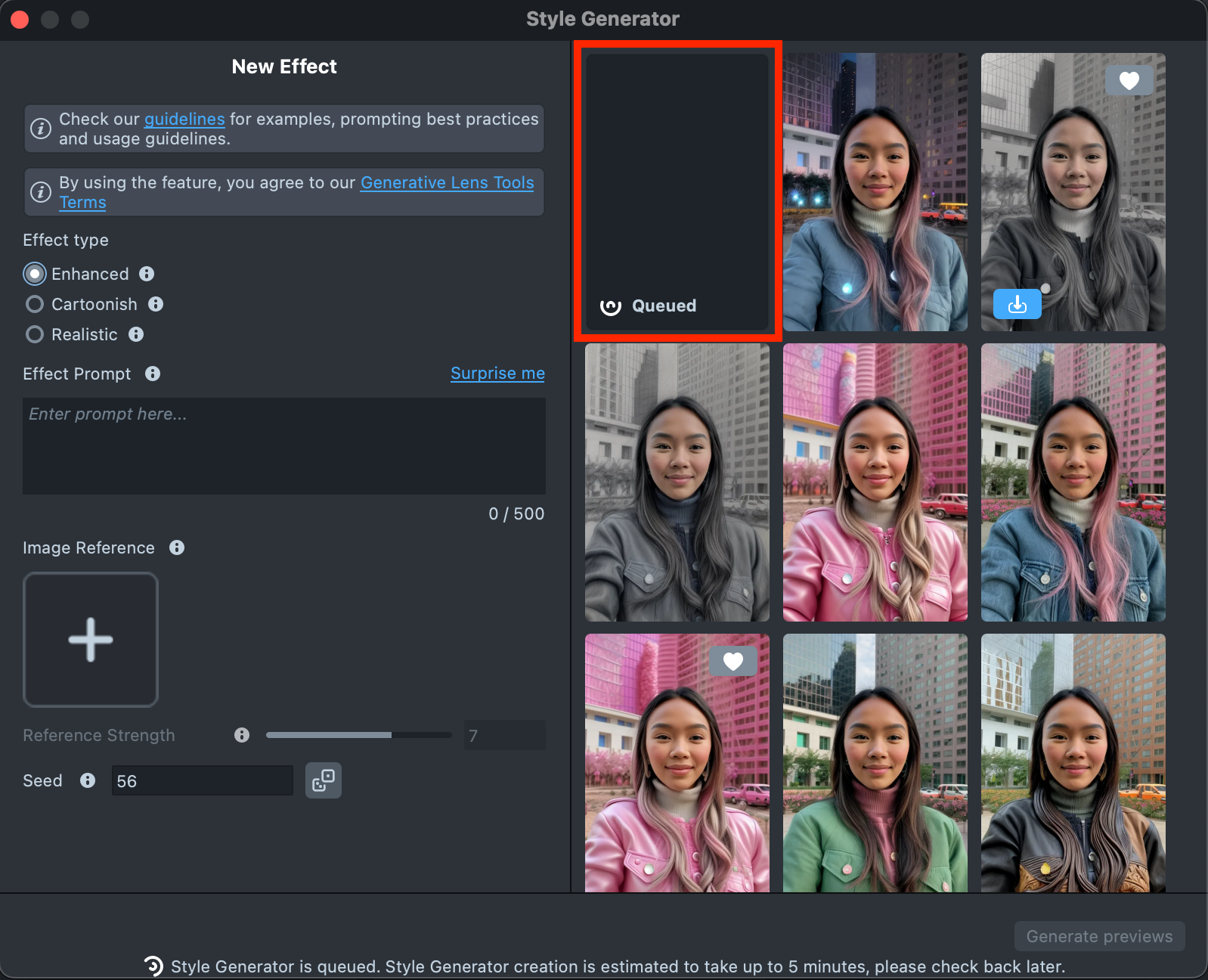
Task: Click the Image Reference info icon
Action: [x=177, y=547]
